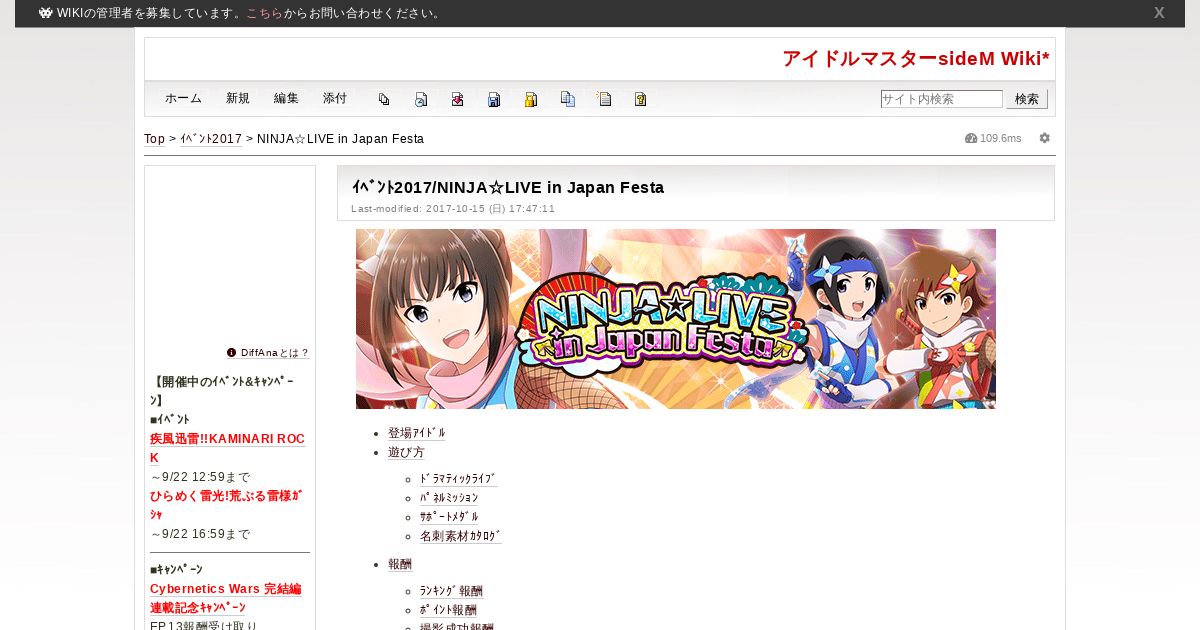Jump to 遊び方 section
The height and width of the screenshot is (630, 1200).
pyautogui.click(x=406, y=452)
